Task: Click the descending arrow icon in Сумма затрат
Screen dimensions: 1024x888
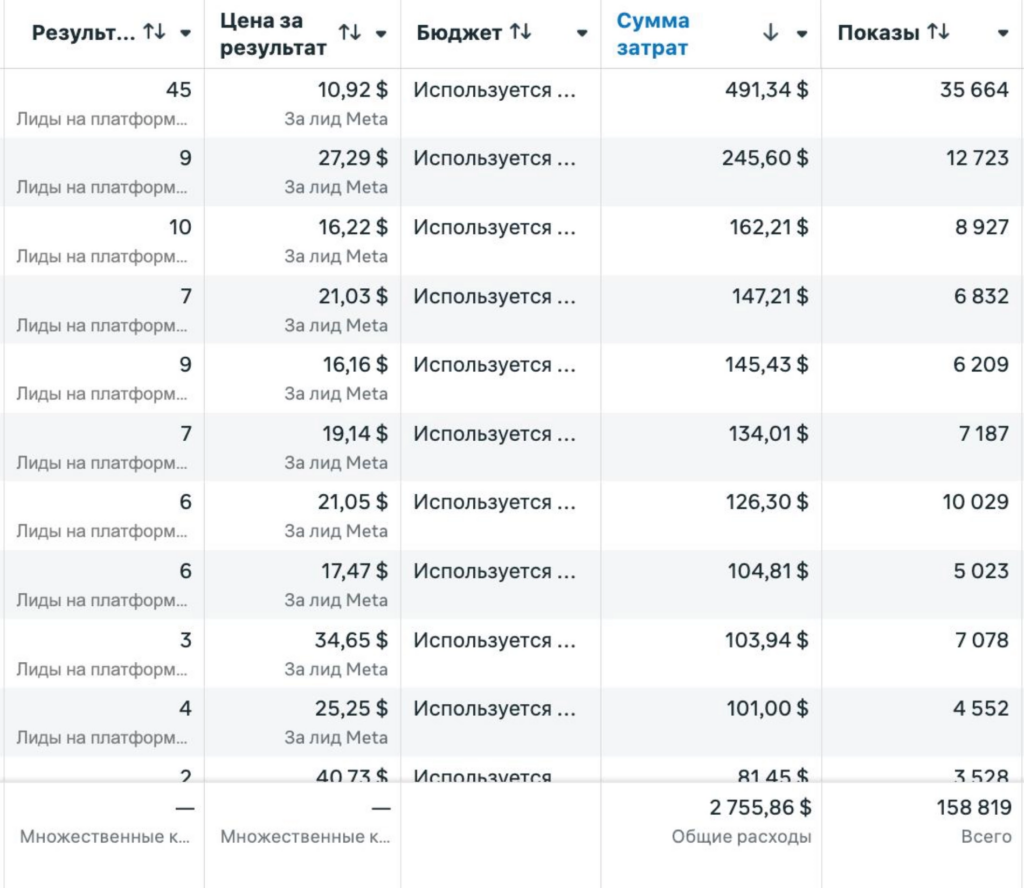Action: 770,33
